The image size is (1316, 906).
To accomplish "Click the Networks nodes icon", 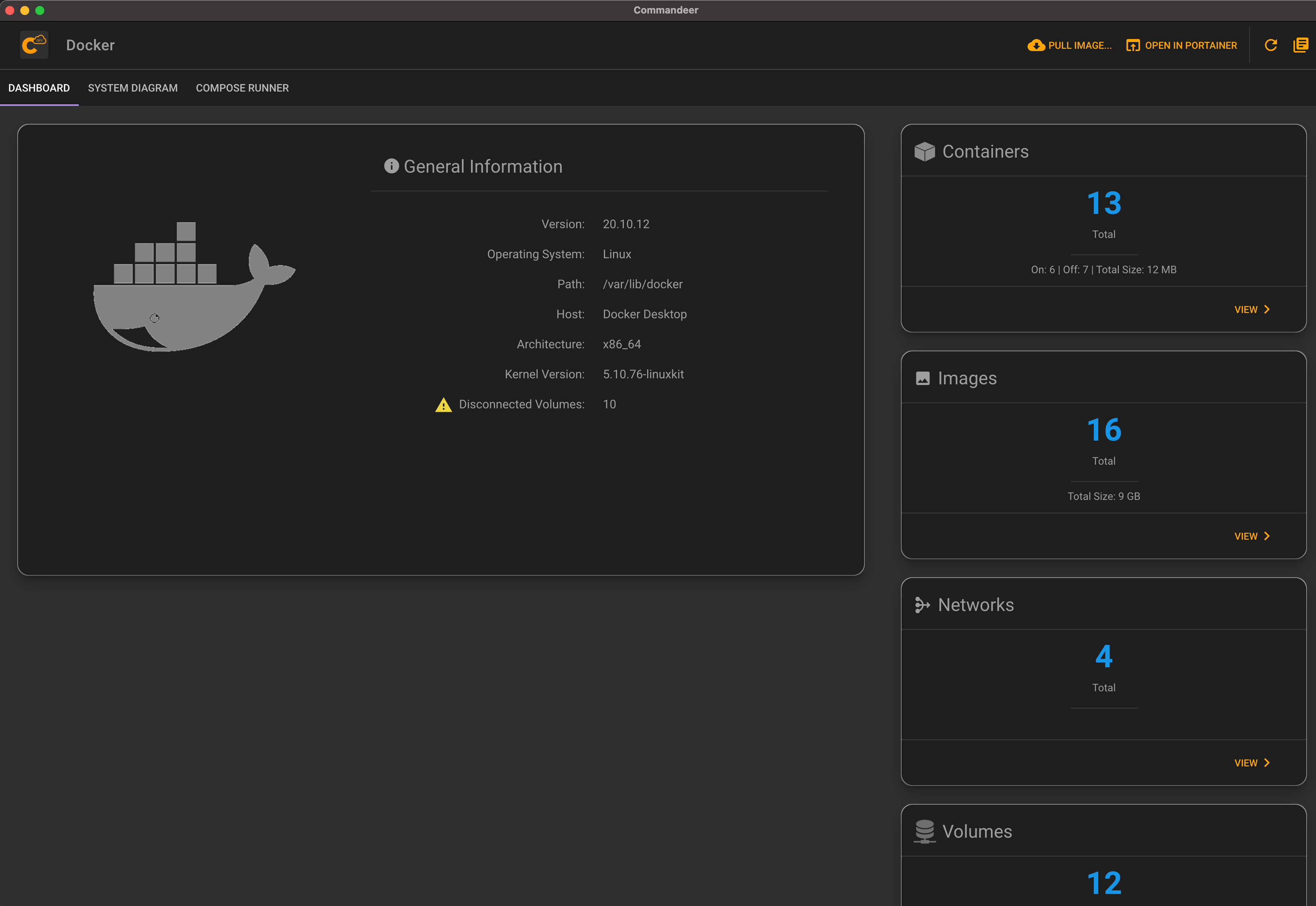I will 922,605.
